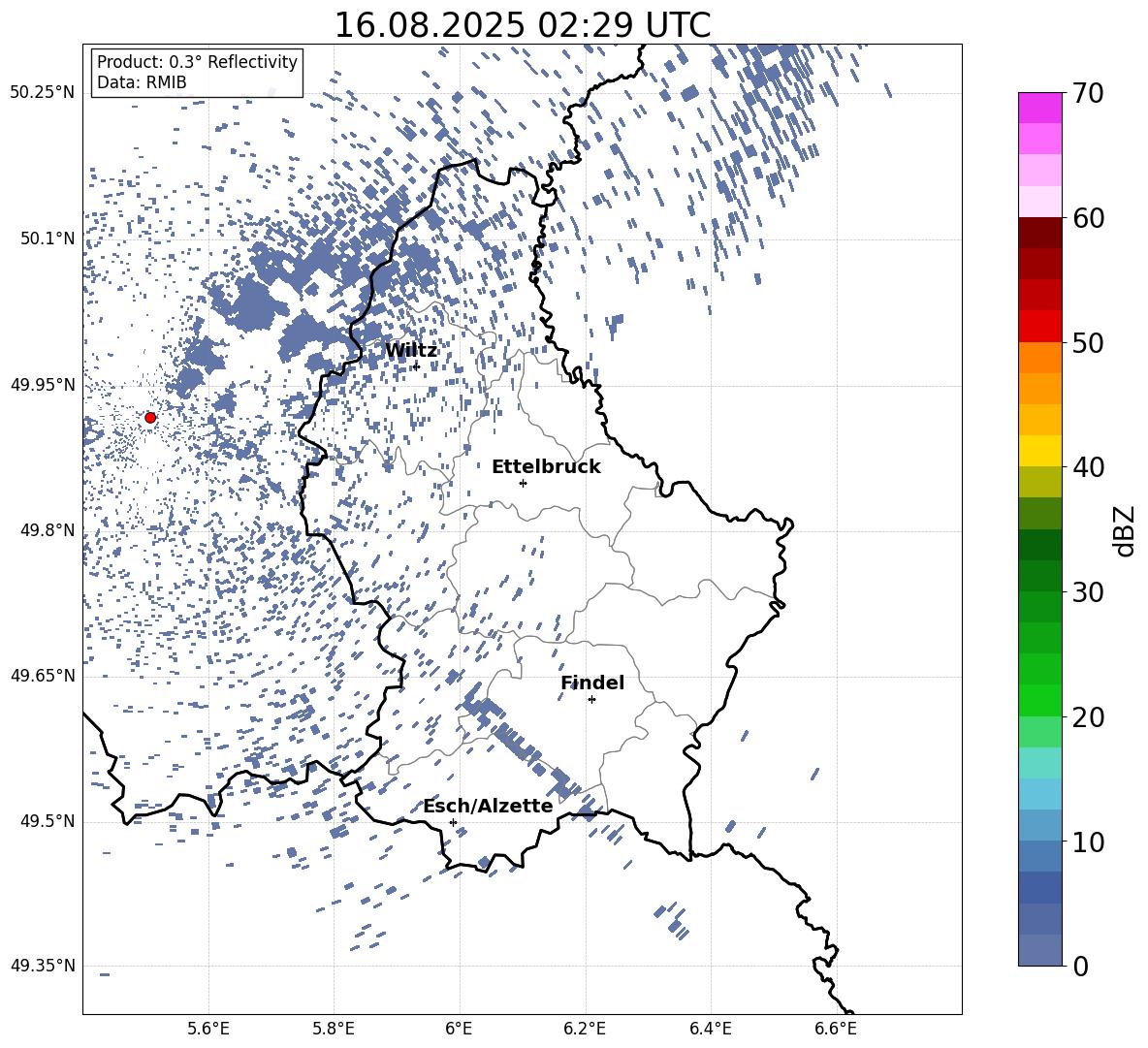Click the Findel station label
Viewport: 1148px width, 1048px height.
592,683
